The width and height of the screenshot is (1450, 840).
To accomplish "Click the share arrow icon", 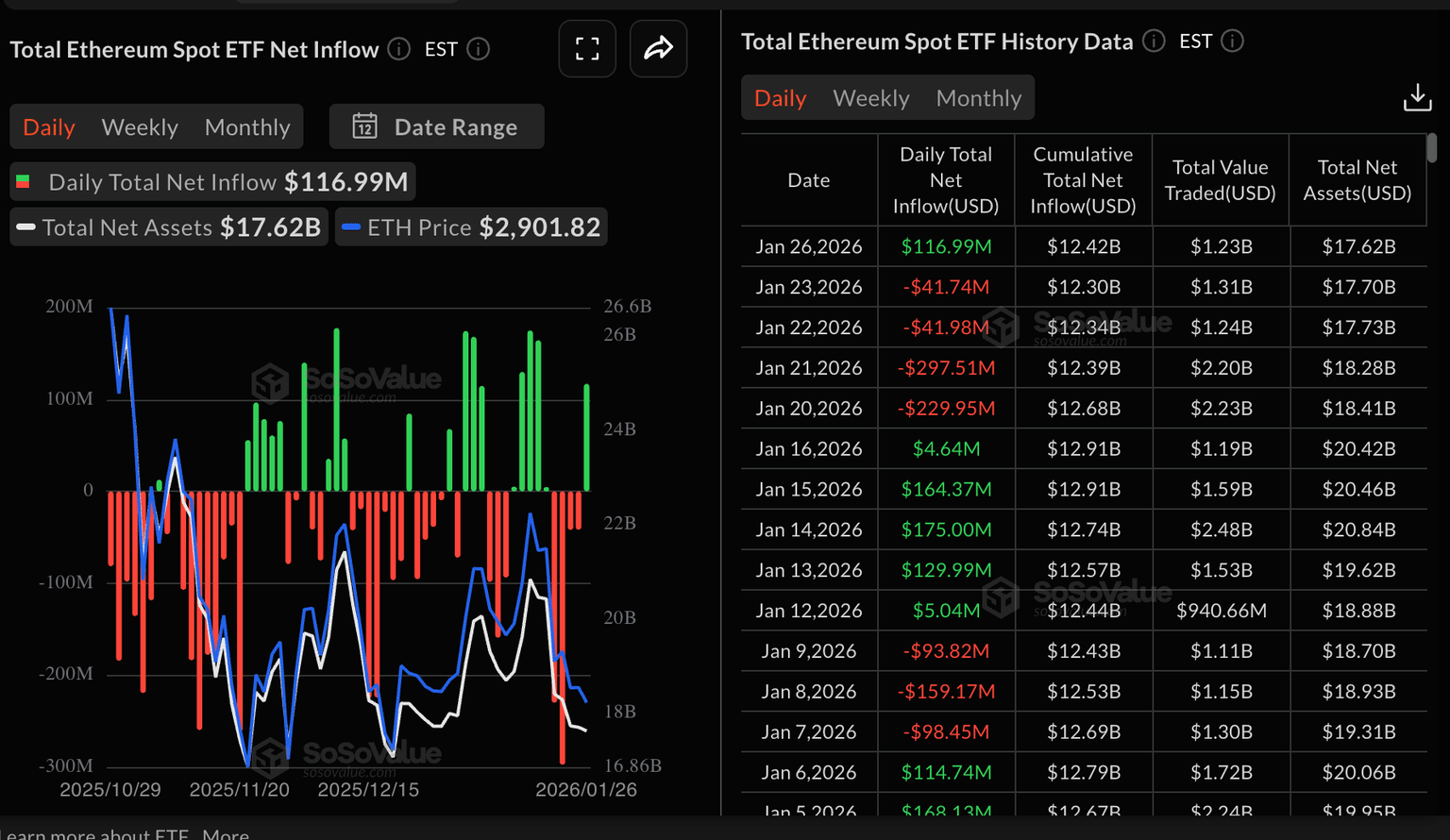I will click(658, 49).
